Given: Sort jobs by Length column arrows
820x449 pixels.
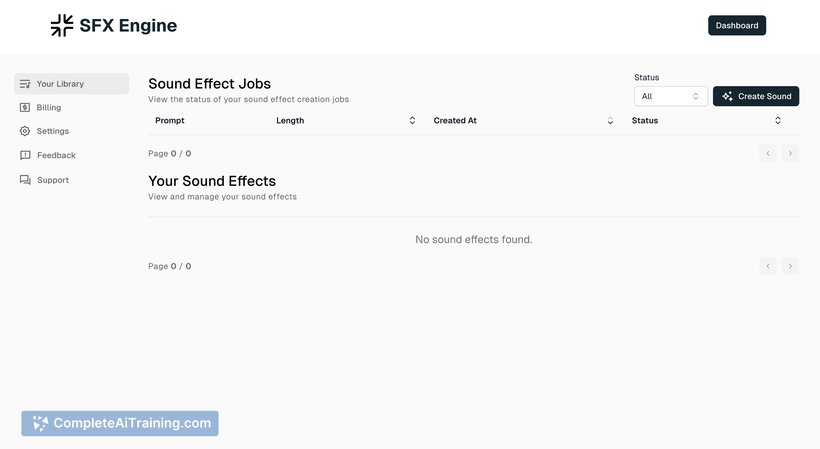Looking at the screenshot, I should tap(412, 120).
